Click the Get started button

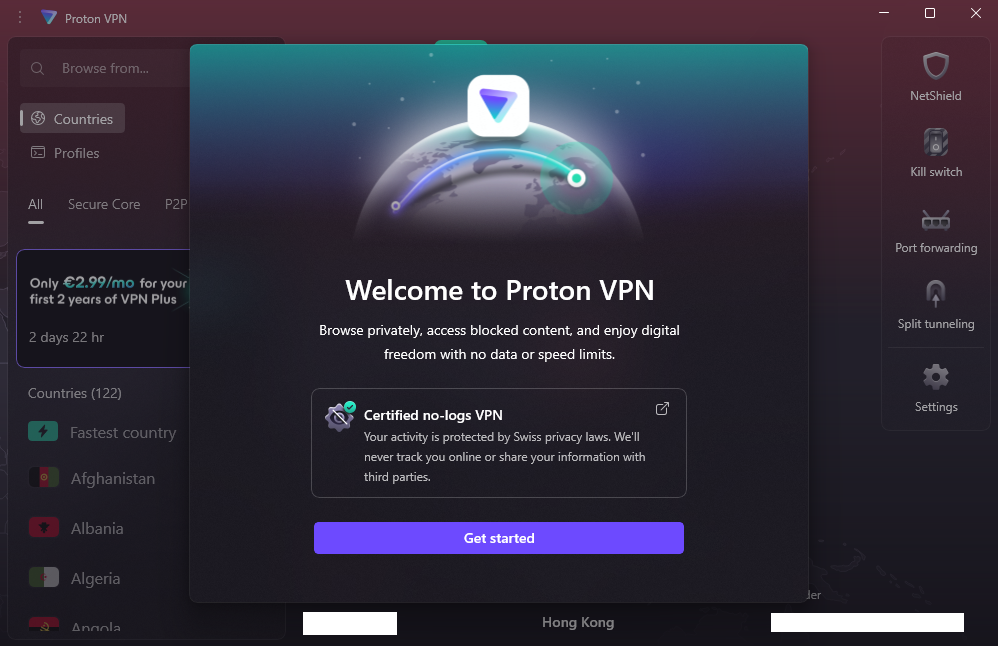coord(498,538)
